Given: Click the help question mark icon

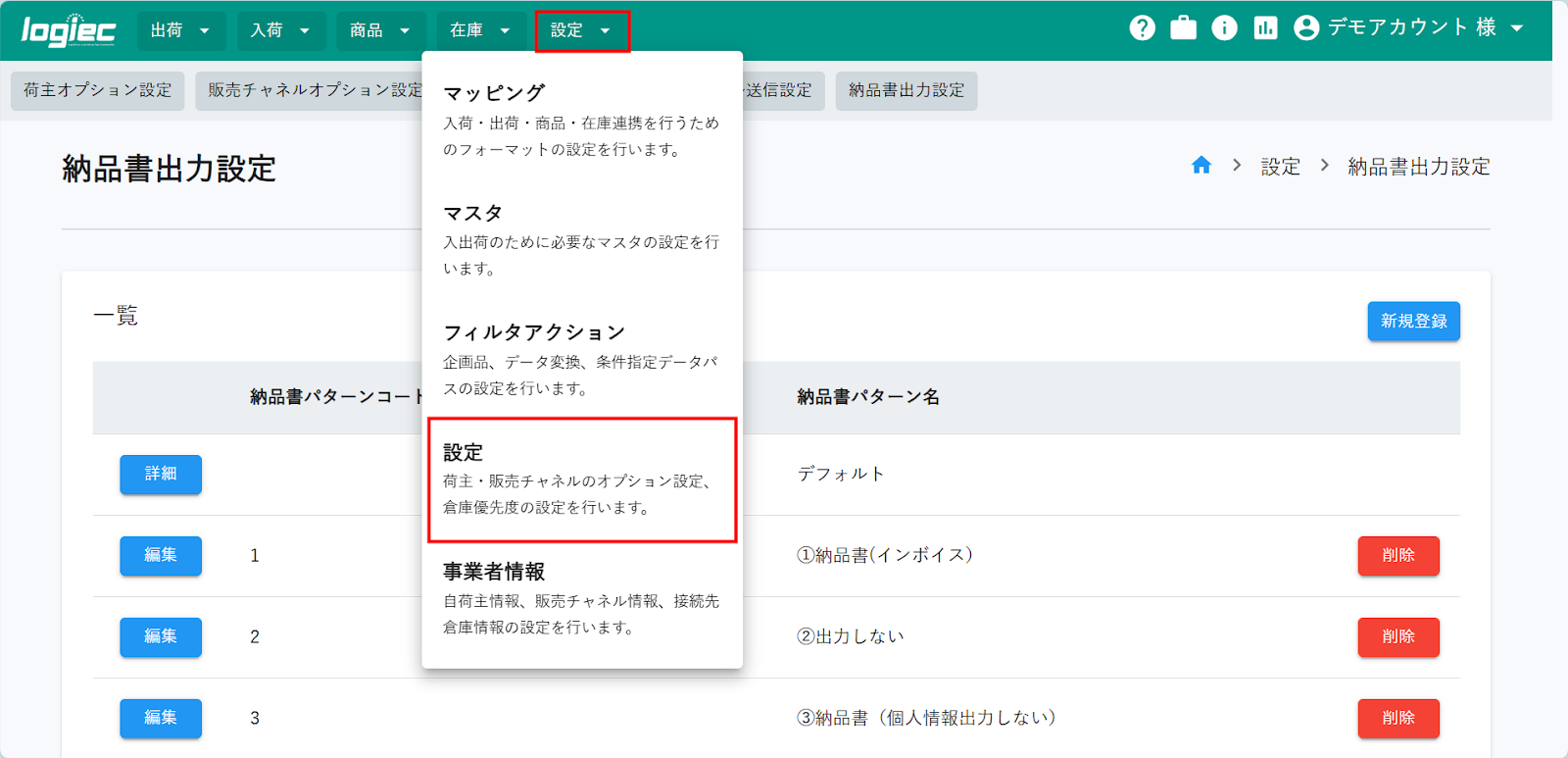Looking at the screenshot, I should tap(1142, 28).
